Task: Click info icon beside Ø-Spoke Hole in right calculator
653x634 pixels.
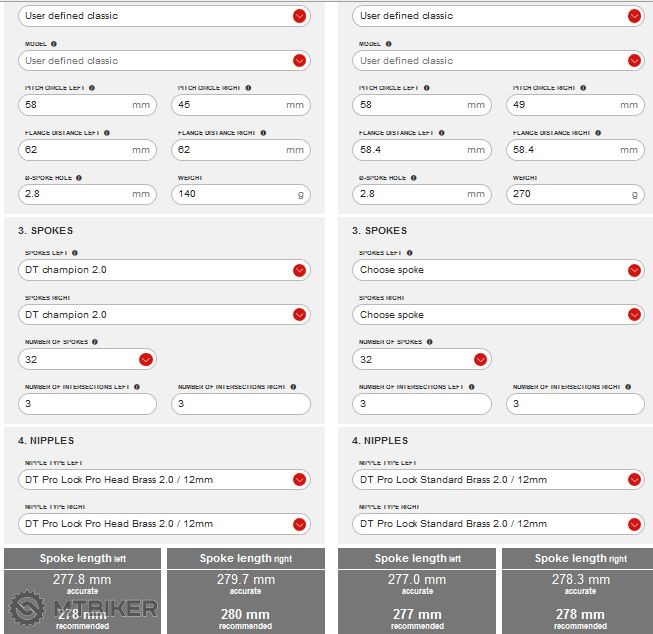Action: pos(414,178)
